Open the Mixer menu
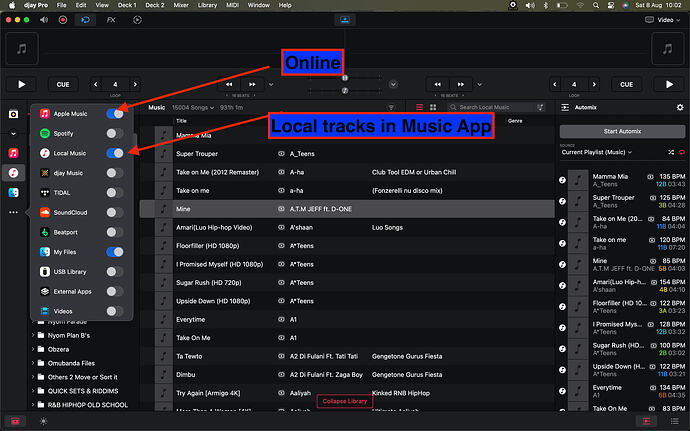Screen dimensions: 690x431 click(x=181, y=5)
